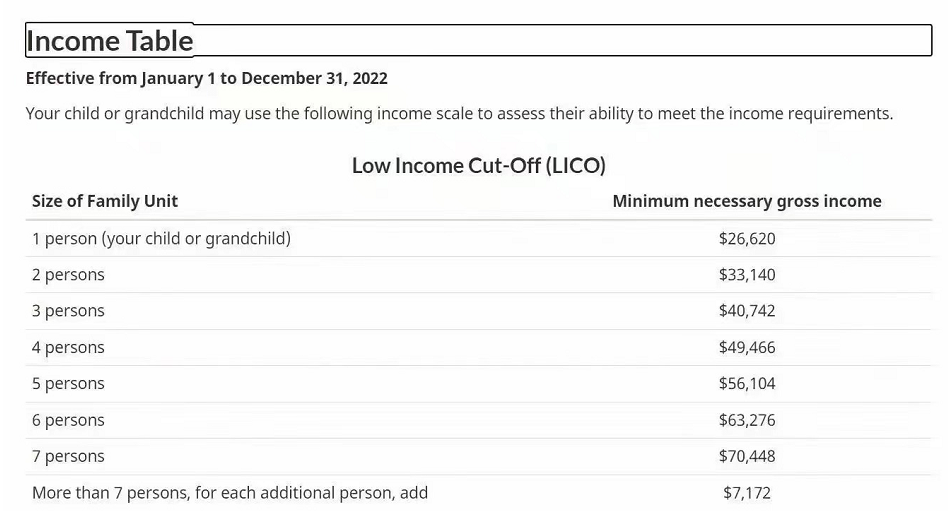Screen dimensions: 948x511
Task: Click the $56,104 income amount
Action: coord(746,384)
